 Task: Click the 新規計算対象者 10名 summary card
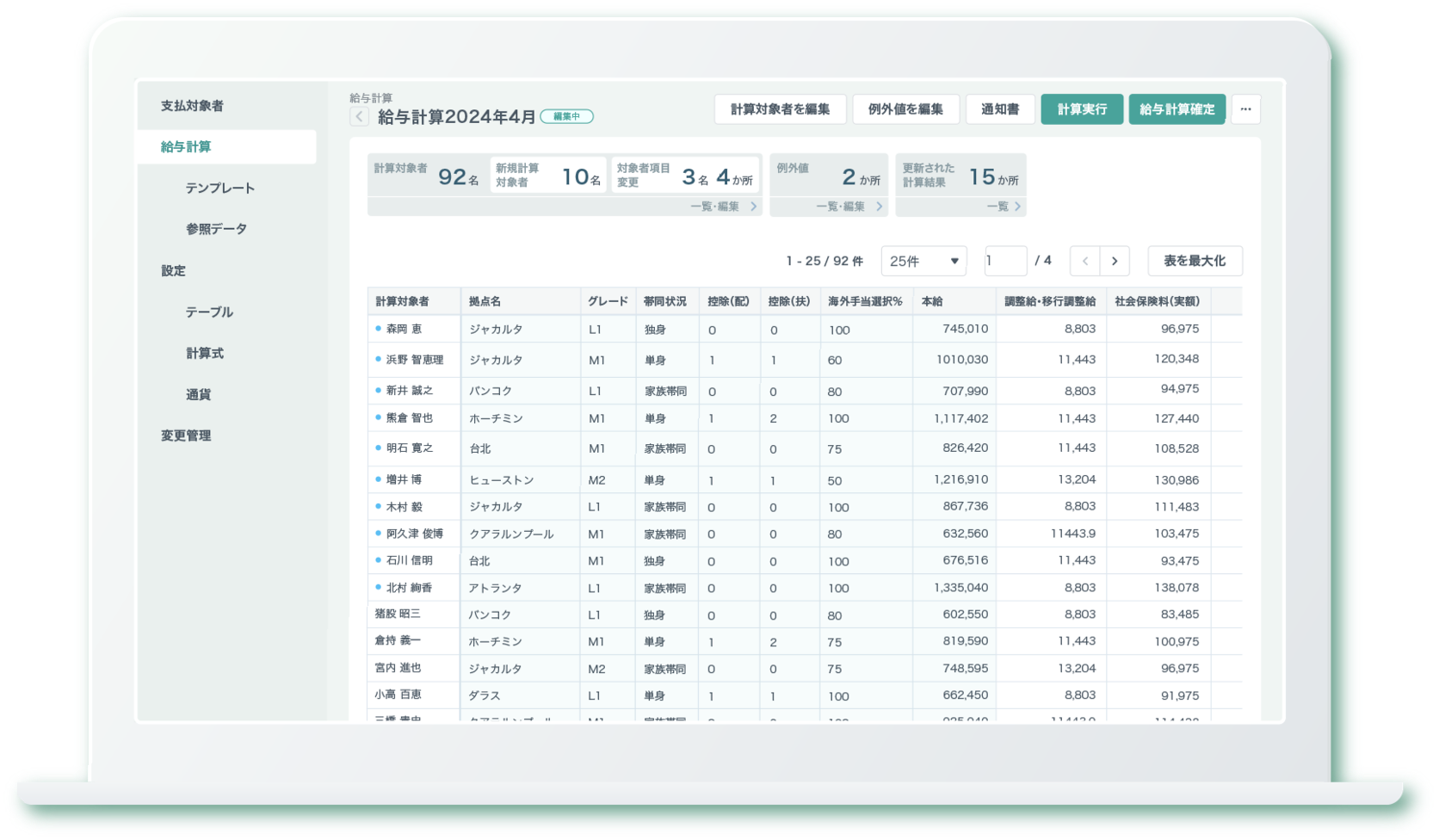click(x=548, y=176)
